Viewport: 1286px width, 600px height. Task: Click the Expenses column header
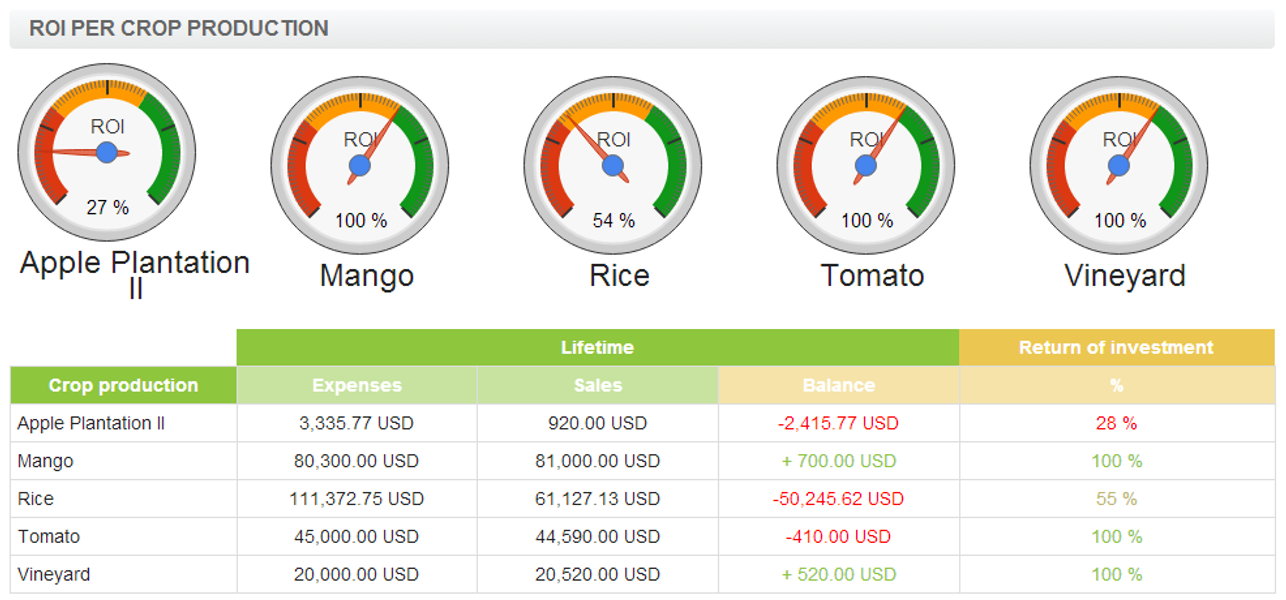(x=357, y=386)
